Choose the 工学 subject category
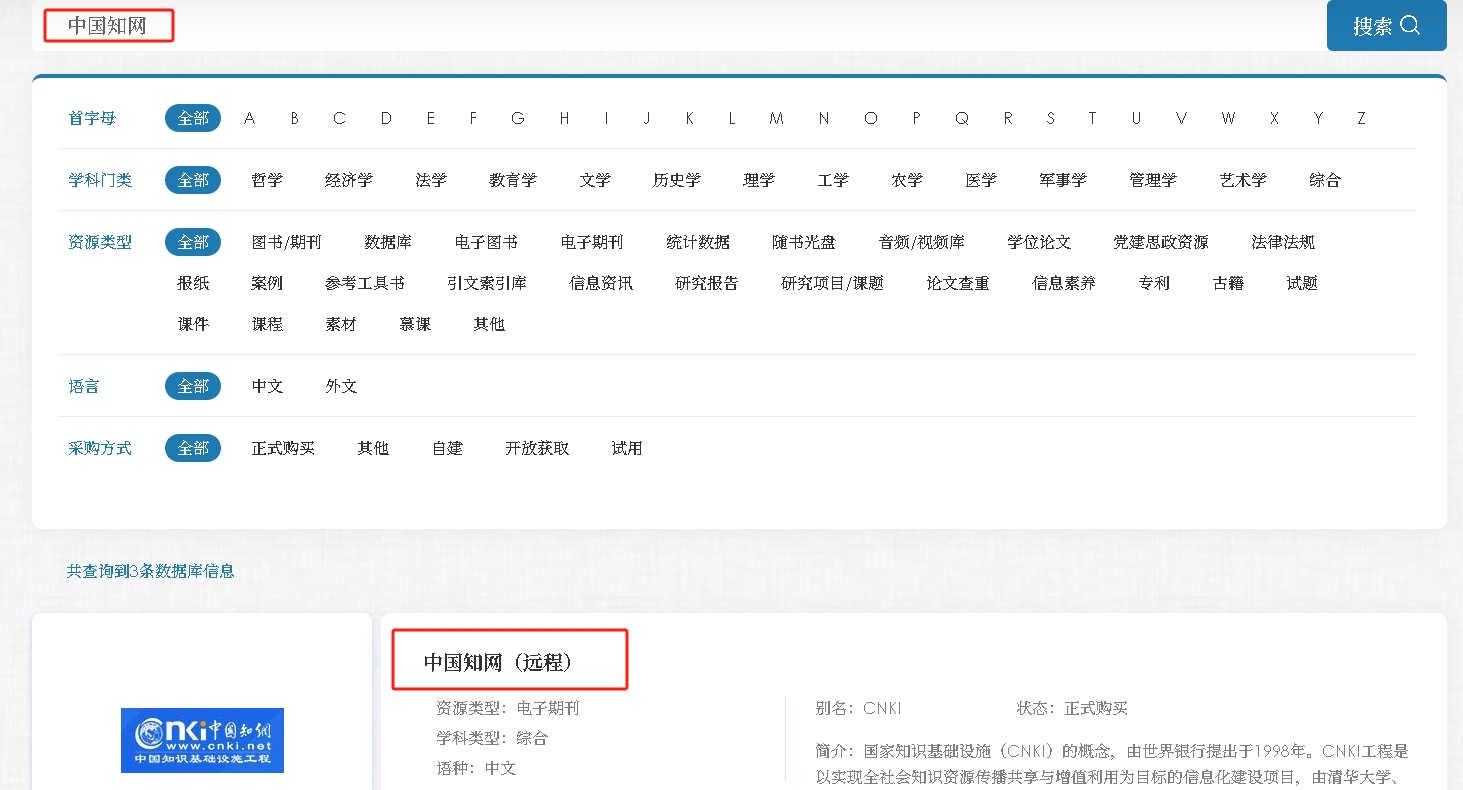The height and width of the screenshot is (790, 1463). click(x=833, y=180)
